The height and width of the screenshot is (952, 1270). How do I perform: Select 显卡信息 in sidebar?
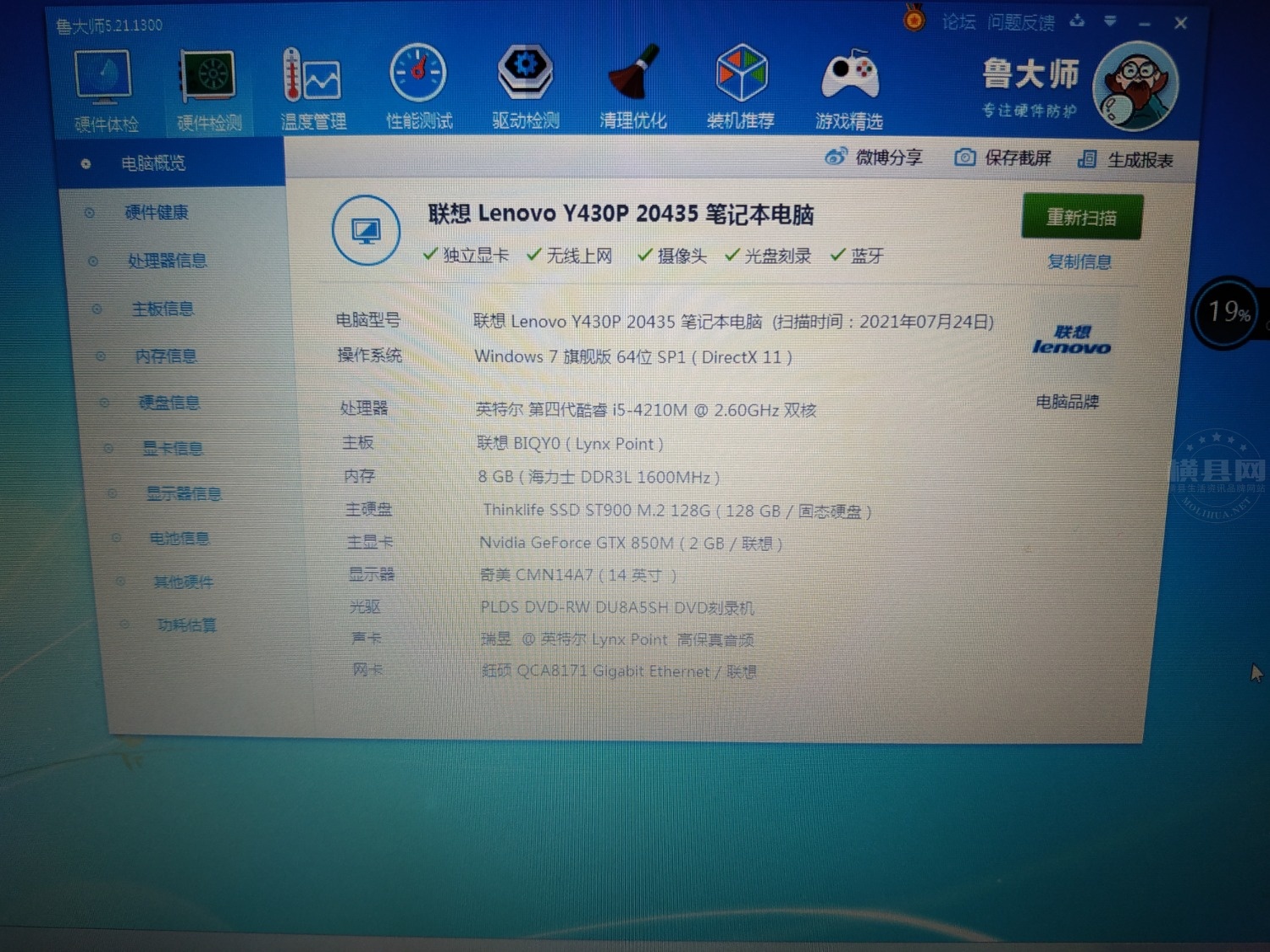tap(173, 448)
